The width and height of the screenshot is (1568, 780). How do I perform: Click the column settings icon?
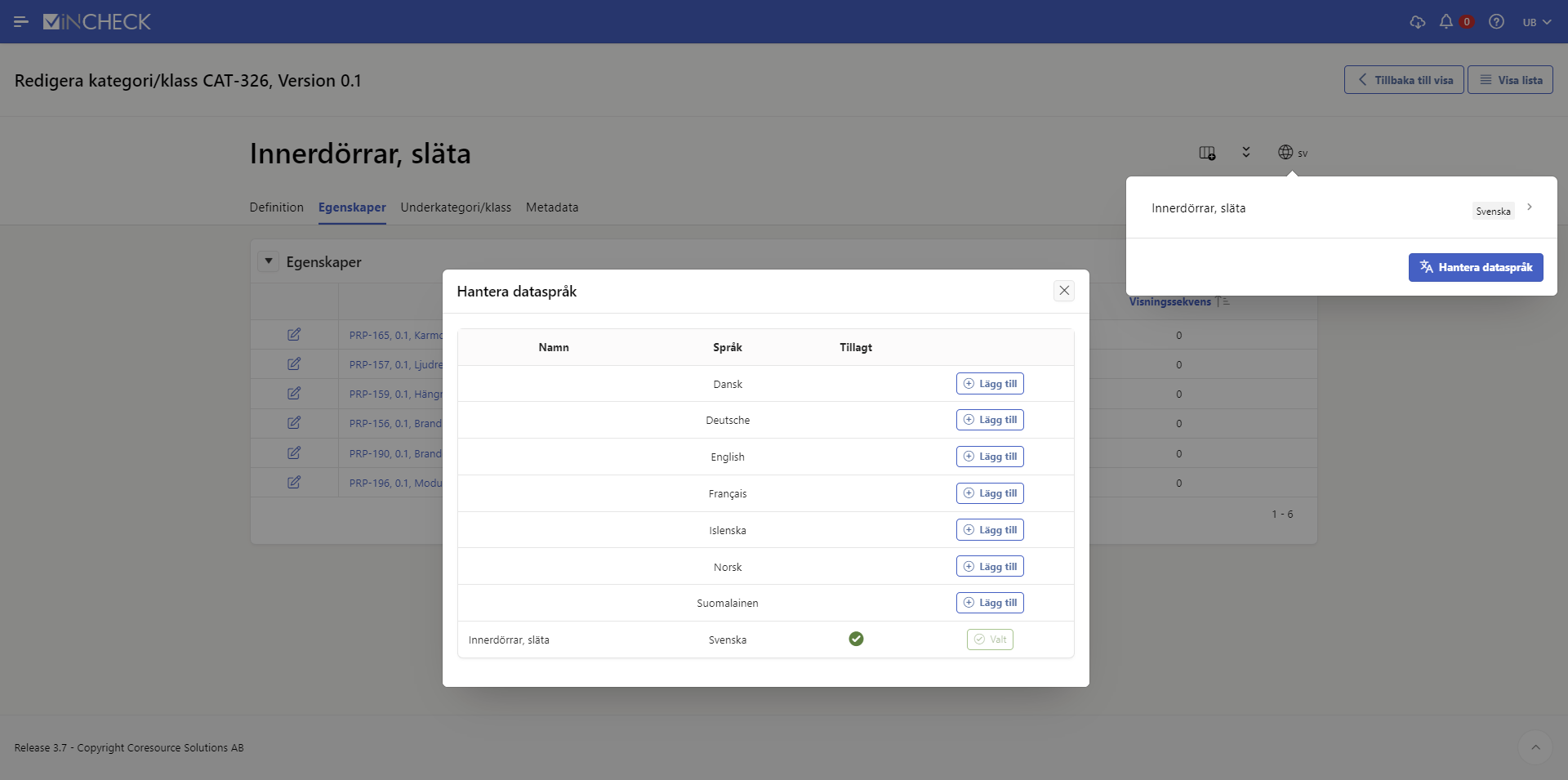point(1207,153)
